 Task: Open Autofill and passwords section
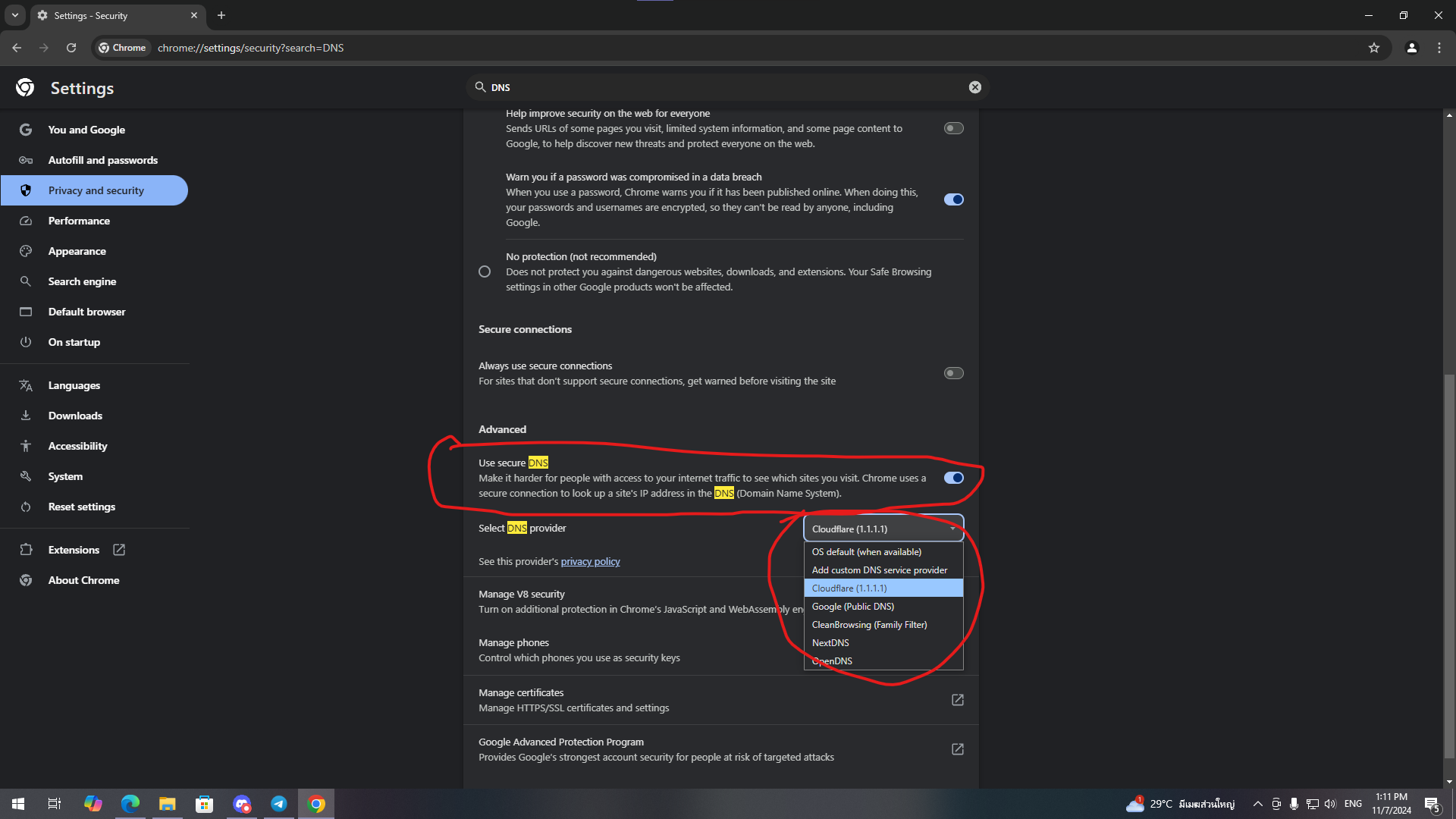click(95, 160)
